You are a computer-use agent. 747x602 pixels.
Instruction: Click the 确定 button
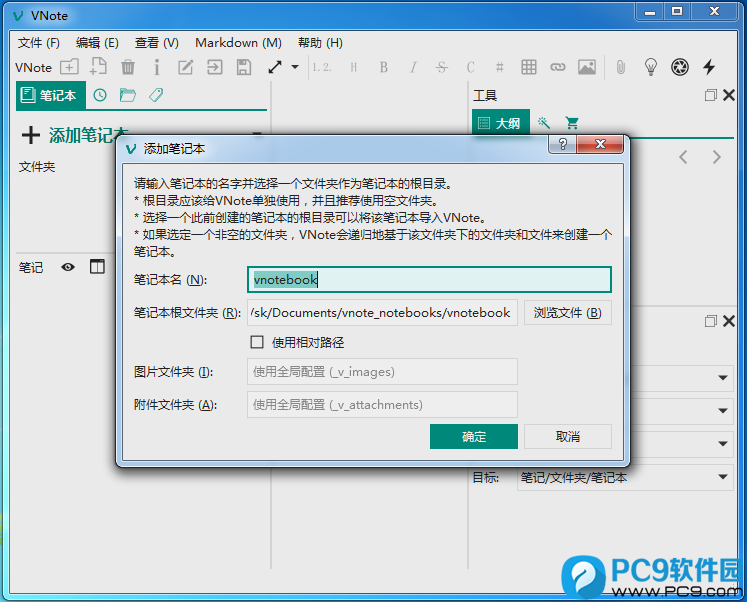(474, 436)
